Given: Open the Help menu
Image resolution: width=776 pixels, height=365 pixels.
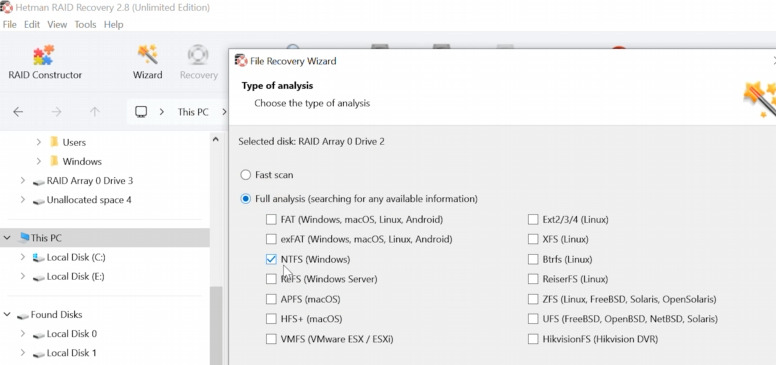Looking at the screenshot, I should 113,24.
